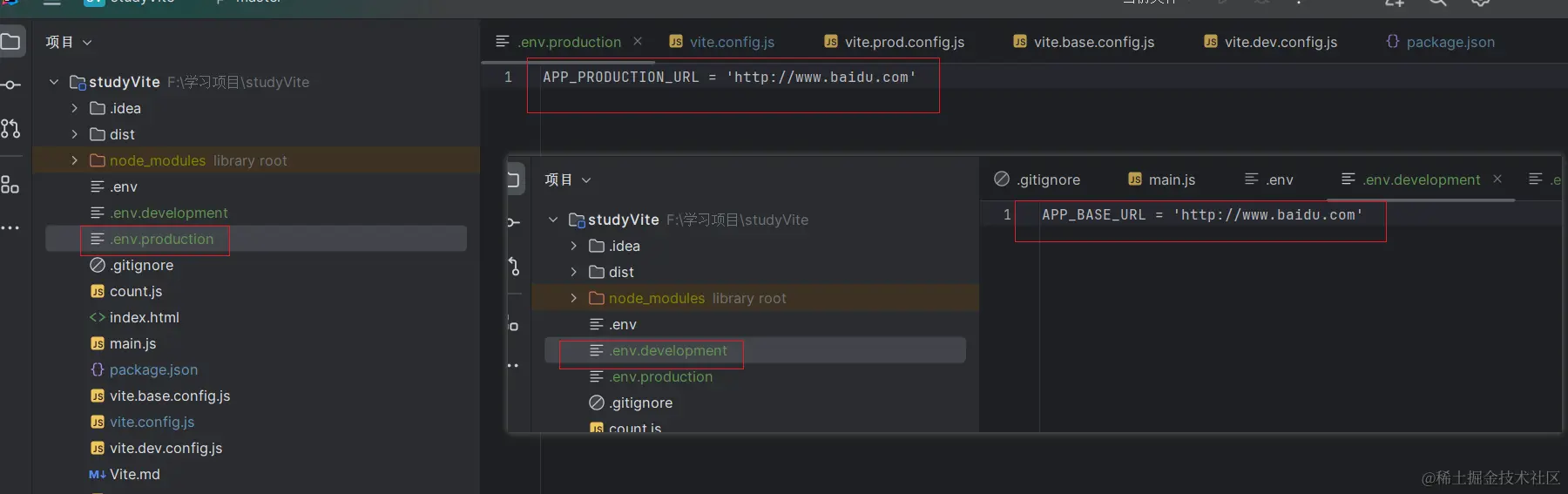Select .env.development in inset tree

(x=659, y=350)
